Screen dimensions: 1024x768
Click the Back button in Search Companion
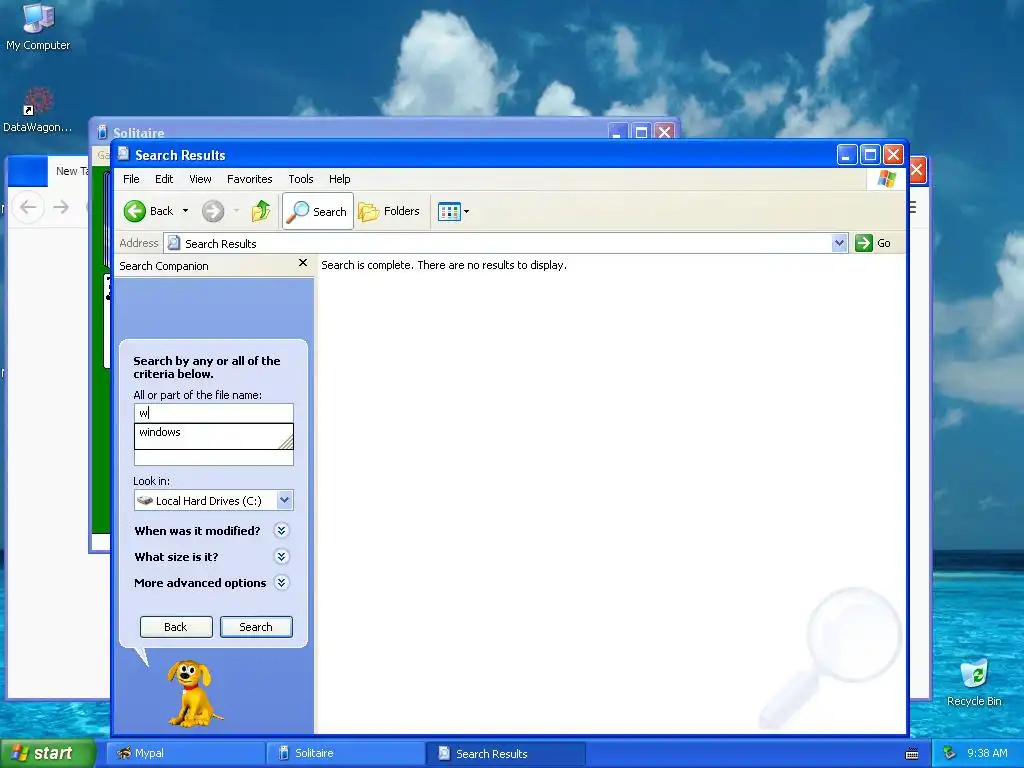(176, 627)
